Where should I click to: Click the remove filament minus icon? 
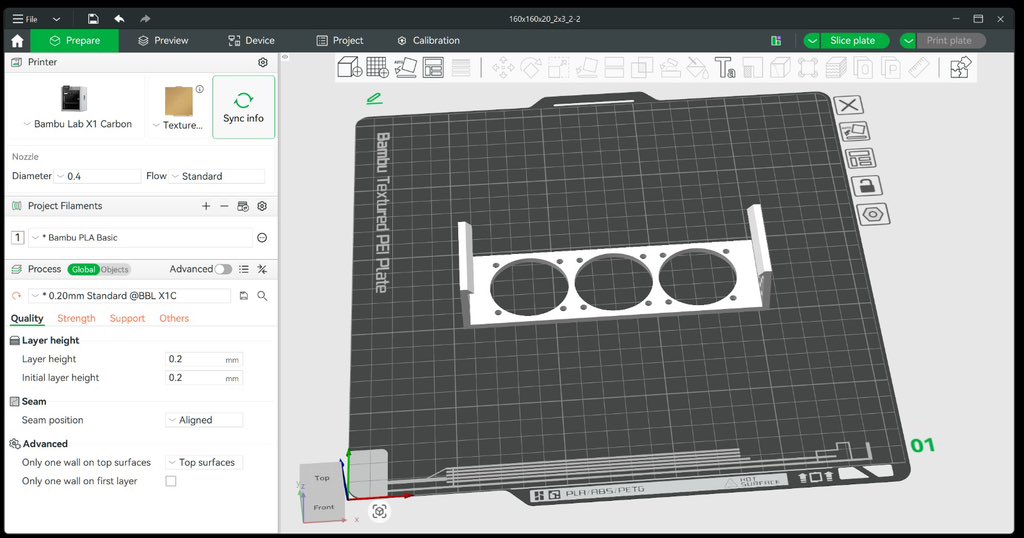224,206
